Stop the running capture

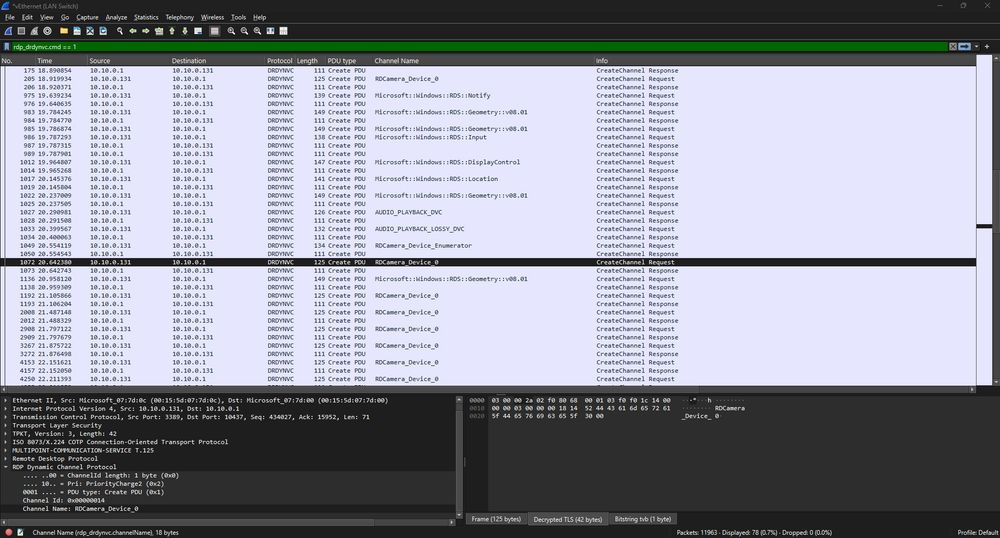(21, 31)
